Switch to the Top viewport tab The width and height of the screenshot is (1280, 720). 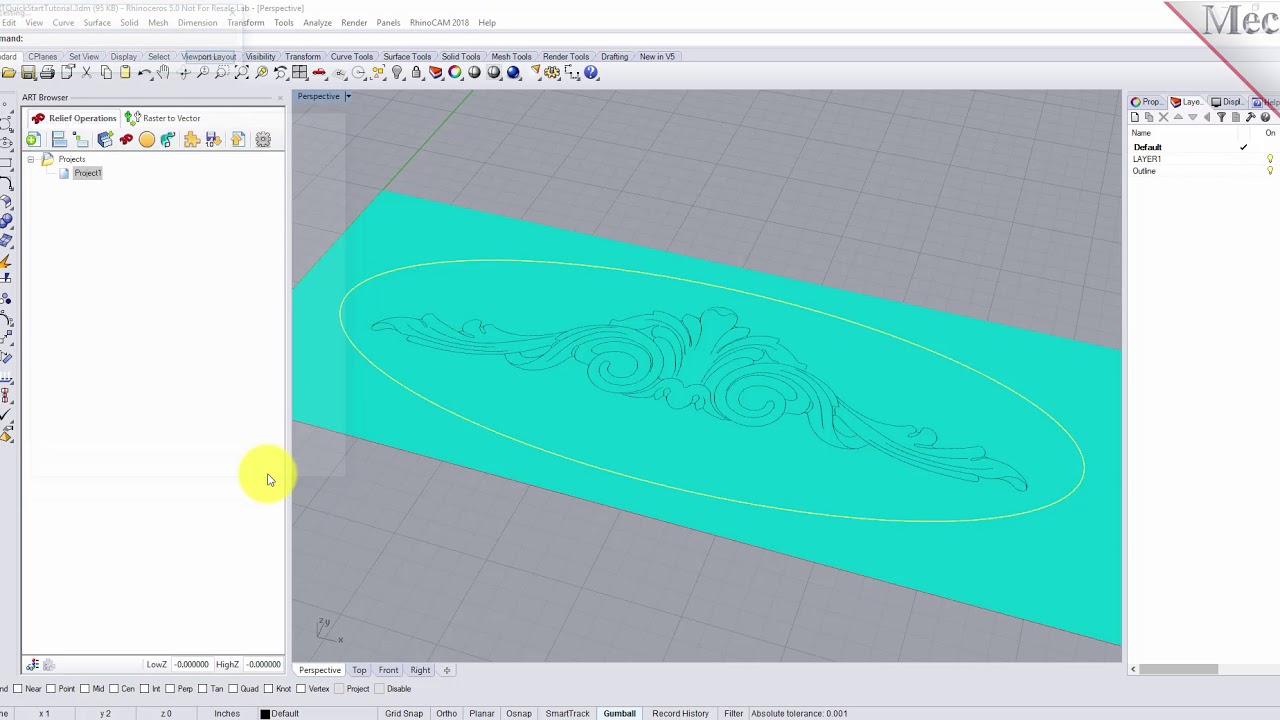pos(359,670)
